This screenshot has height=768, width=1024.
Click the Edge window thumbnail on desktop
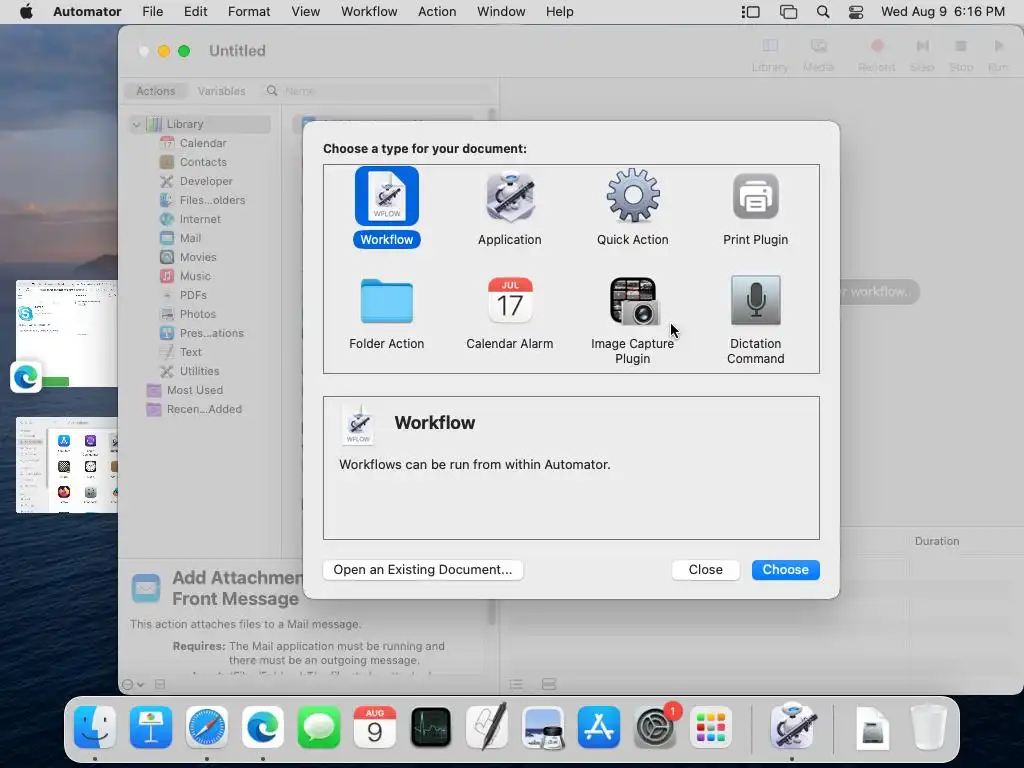(67, 333)
